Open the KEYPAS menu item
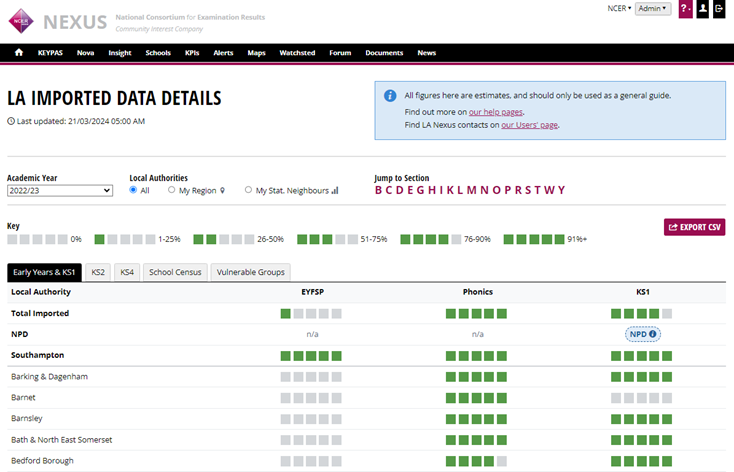 50,52
